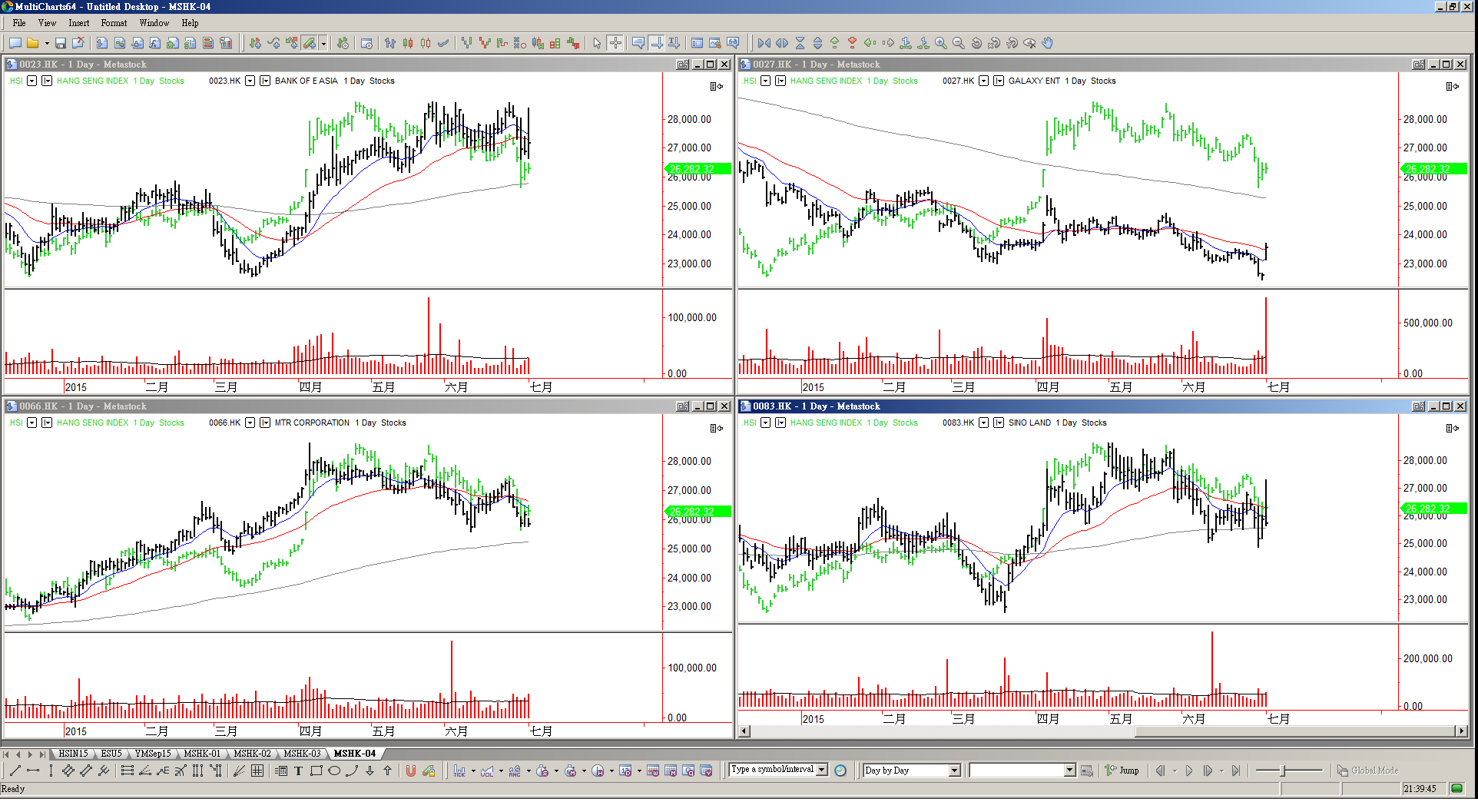
Task: Switch to the HSIN15 workspace tab
Action: pyautogui.click(x=74, y=754)
